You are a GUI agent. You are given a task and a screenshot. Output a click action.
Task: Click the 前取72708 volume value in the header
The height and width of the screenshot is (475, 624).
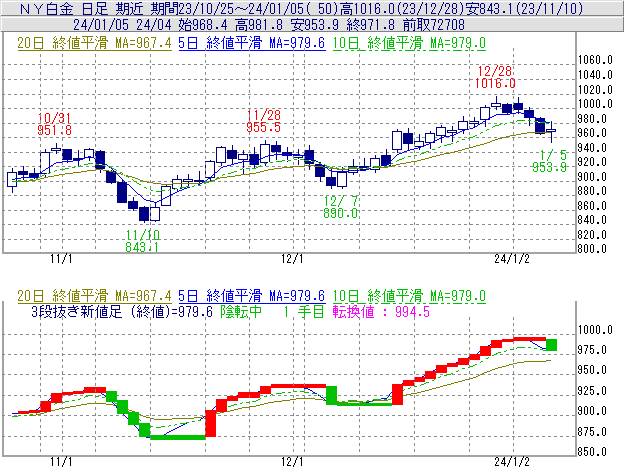coord(434,25)
